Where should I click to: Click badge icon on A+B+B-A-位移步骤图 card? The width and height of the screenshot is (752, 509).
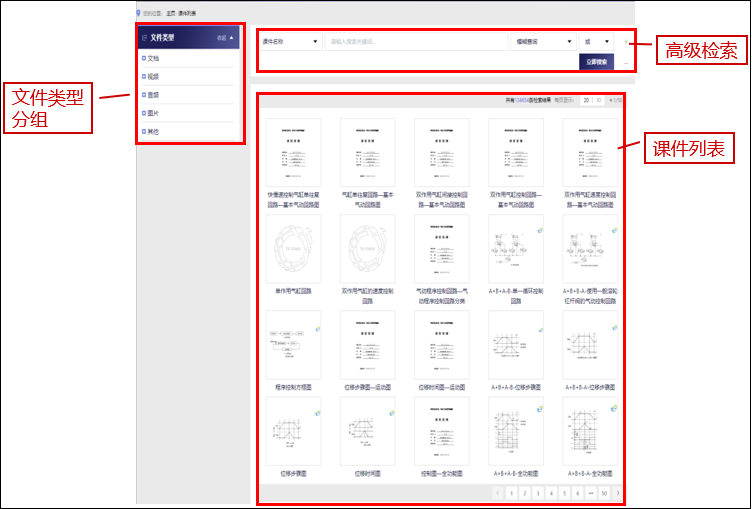coord(615,328)
